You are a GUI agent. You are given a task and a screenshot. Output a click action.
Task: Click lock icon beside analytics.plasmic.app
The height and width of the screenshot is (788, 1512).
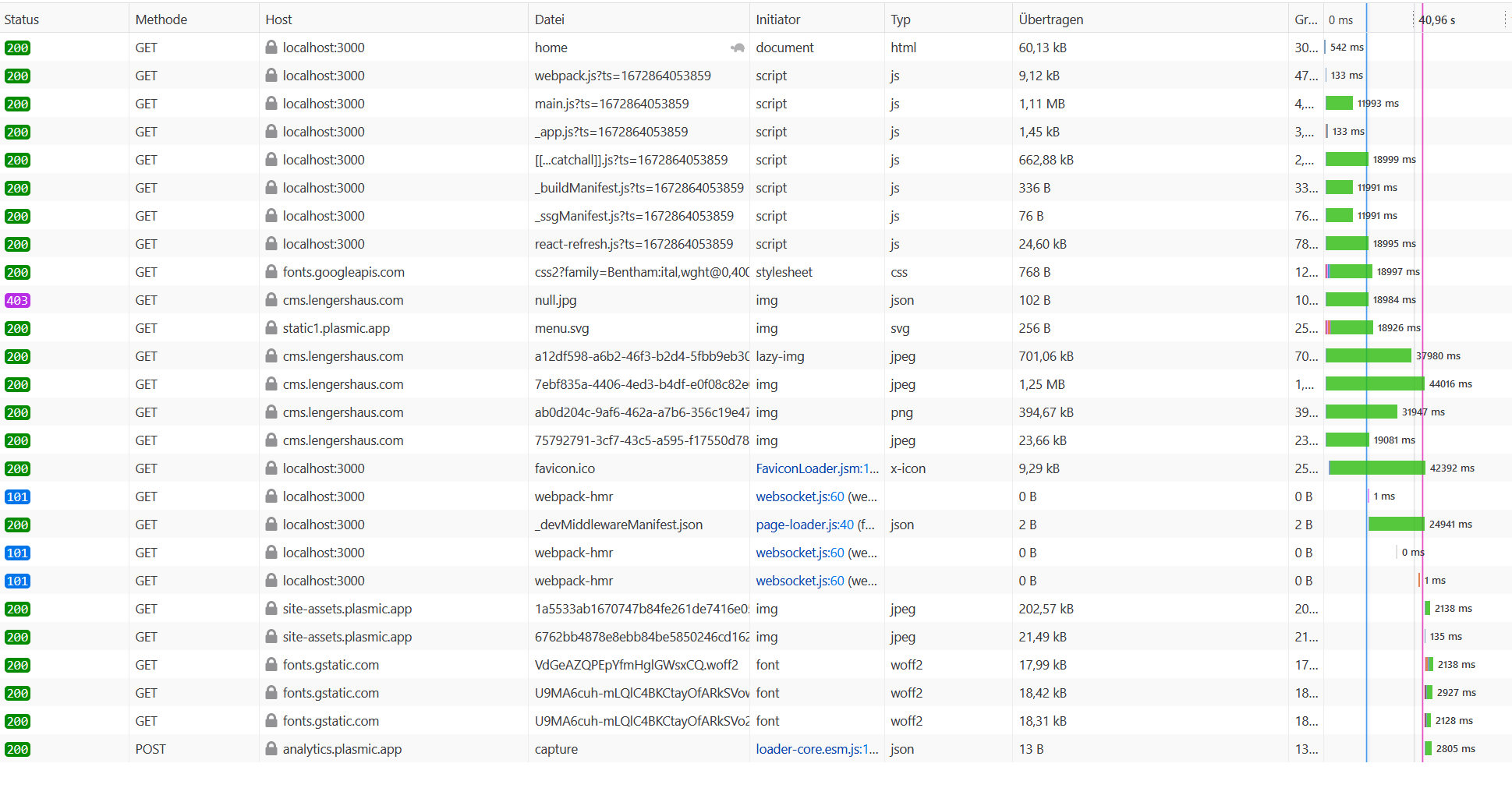point(271,749)
